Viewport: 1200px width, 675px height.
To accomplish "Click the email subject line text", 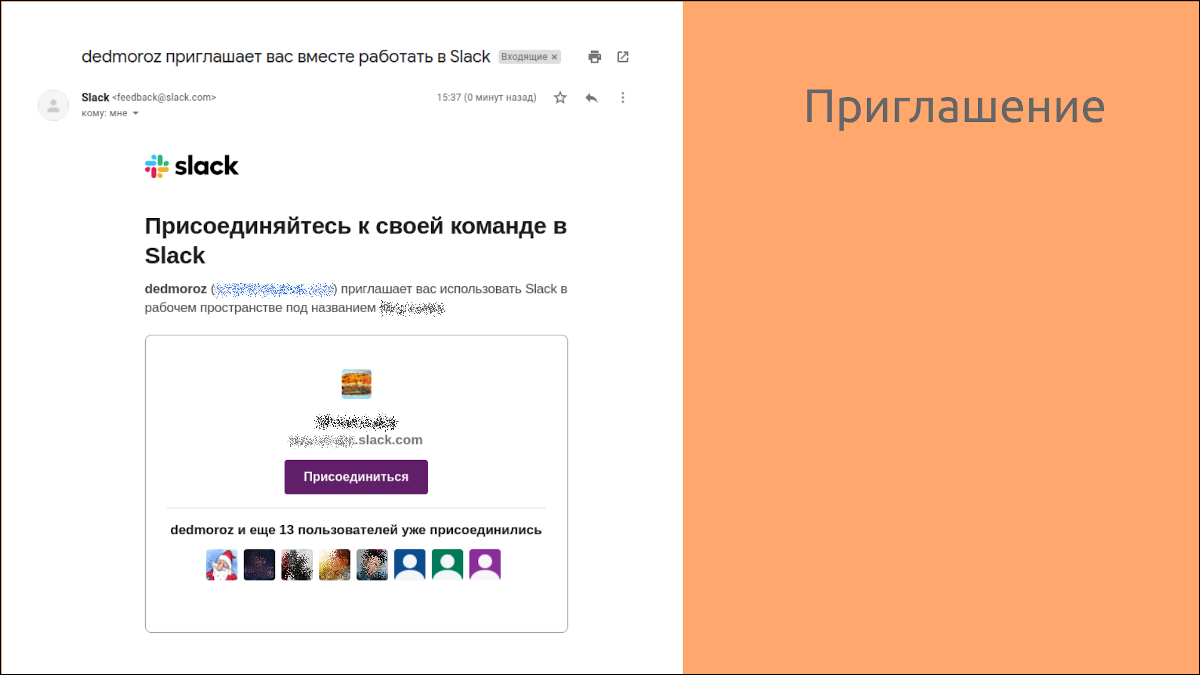I will [x=283, y=57].
